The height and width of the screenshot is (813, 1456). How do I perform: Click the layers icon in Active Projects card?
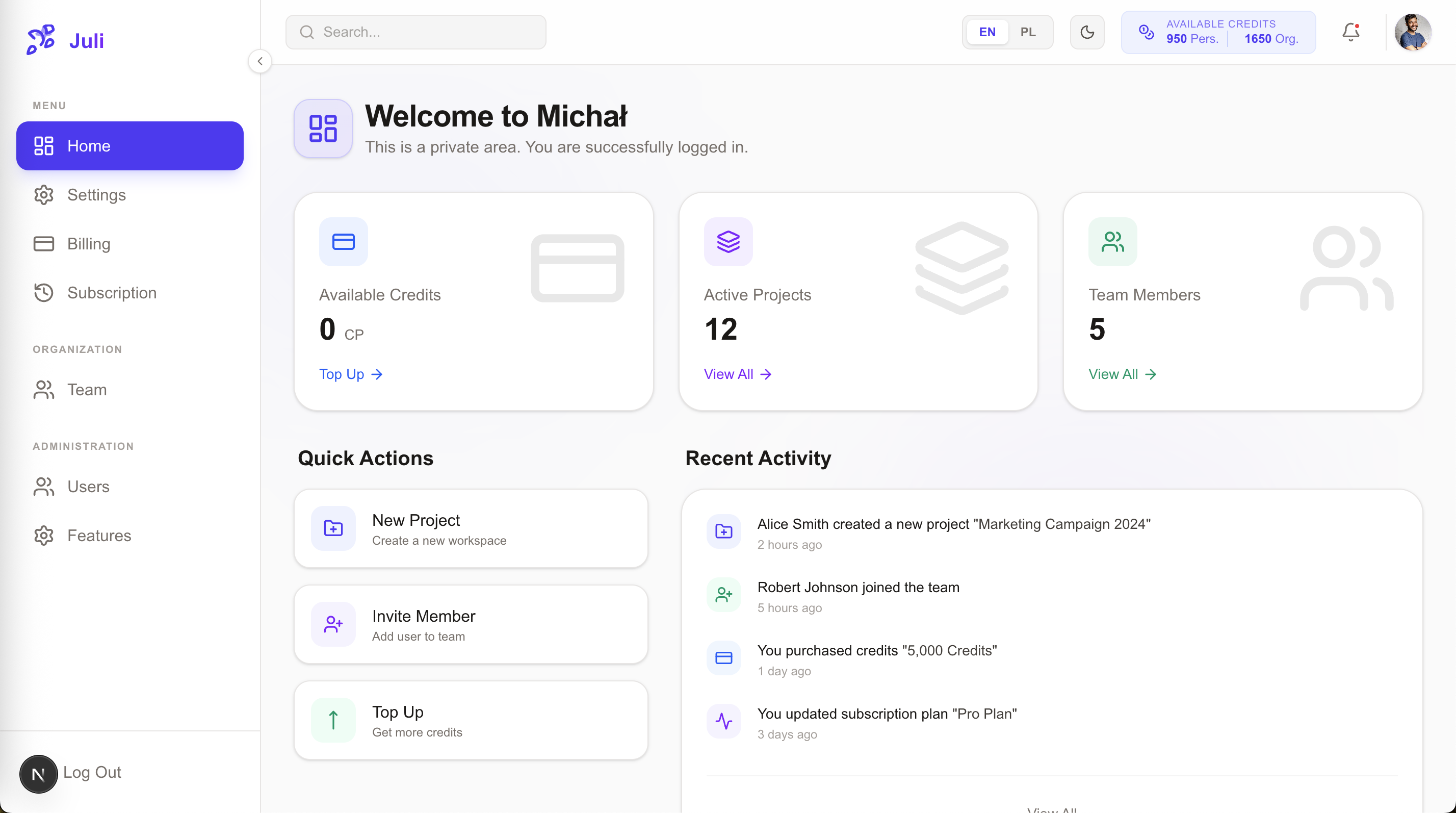point(728,241)
